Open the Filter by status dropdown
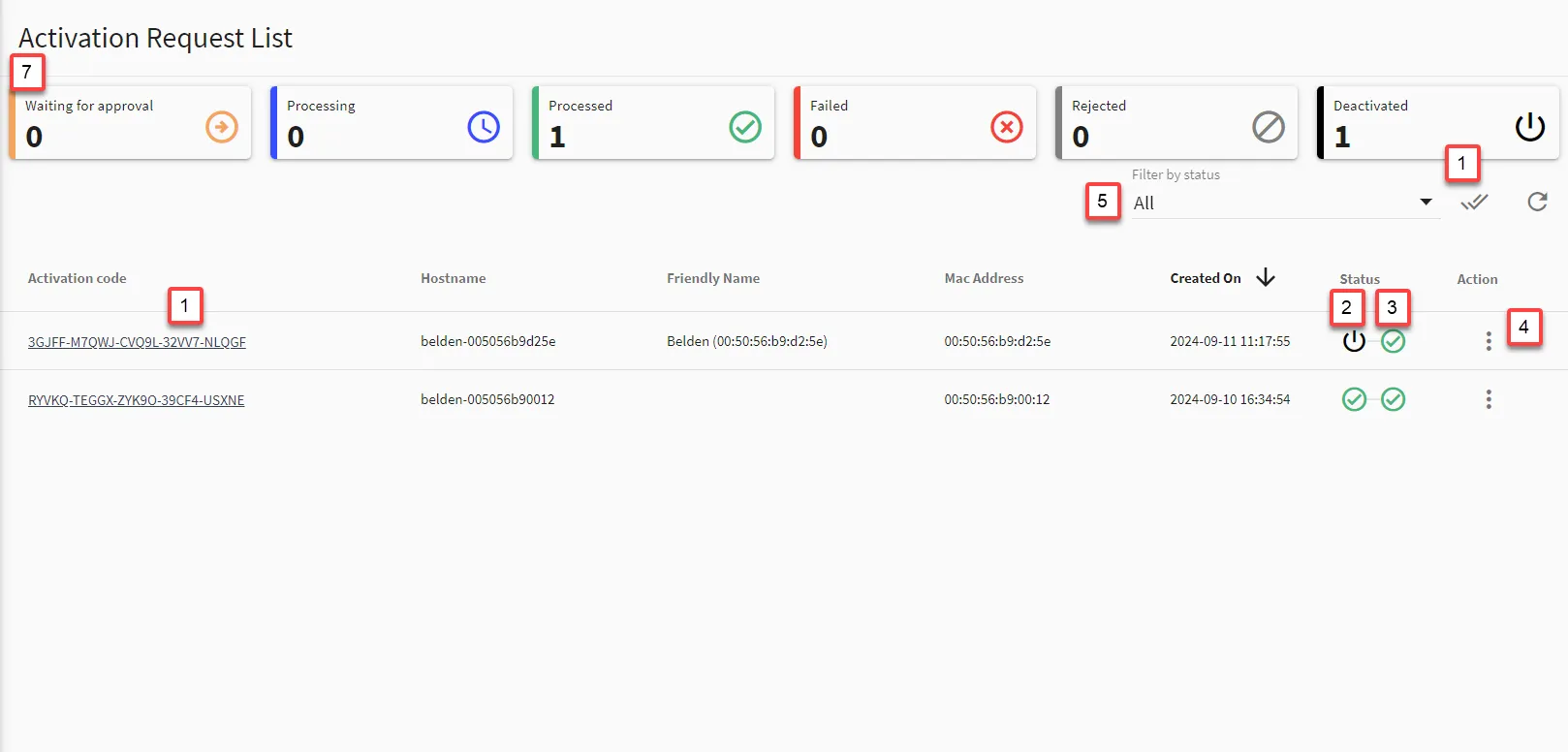The image size is (1568, 752). pos(1285,203)
